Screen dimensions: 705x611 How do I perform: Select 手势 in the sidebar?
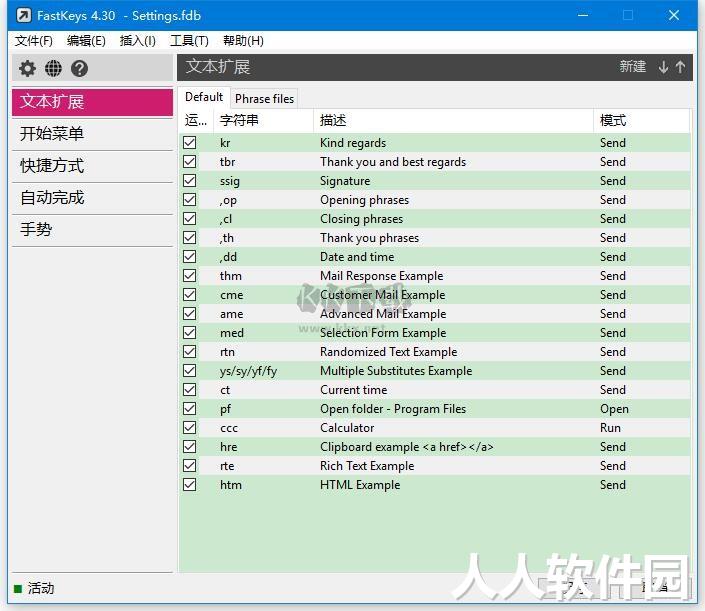[x=92, y=229]
